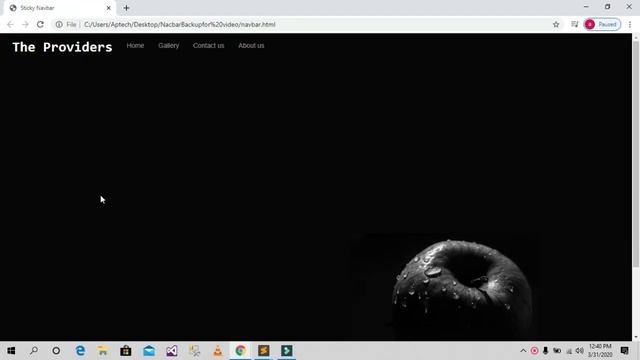Open volume control tray icon
Viewport: 640px width, 360px height.
pyautogui.click(x=580, y=351)
